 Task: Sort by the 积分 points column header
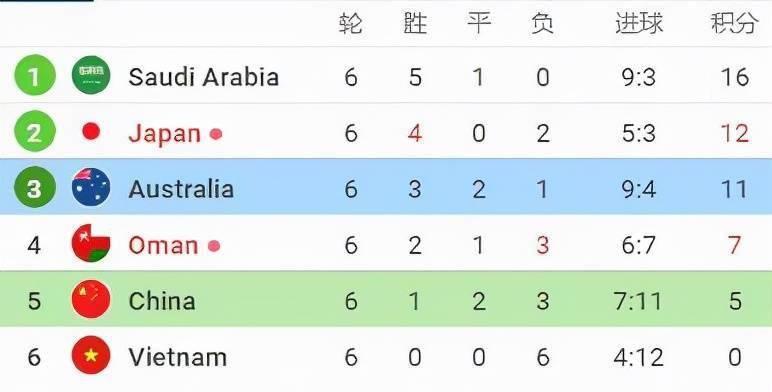coord(734,23)
